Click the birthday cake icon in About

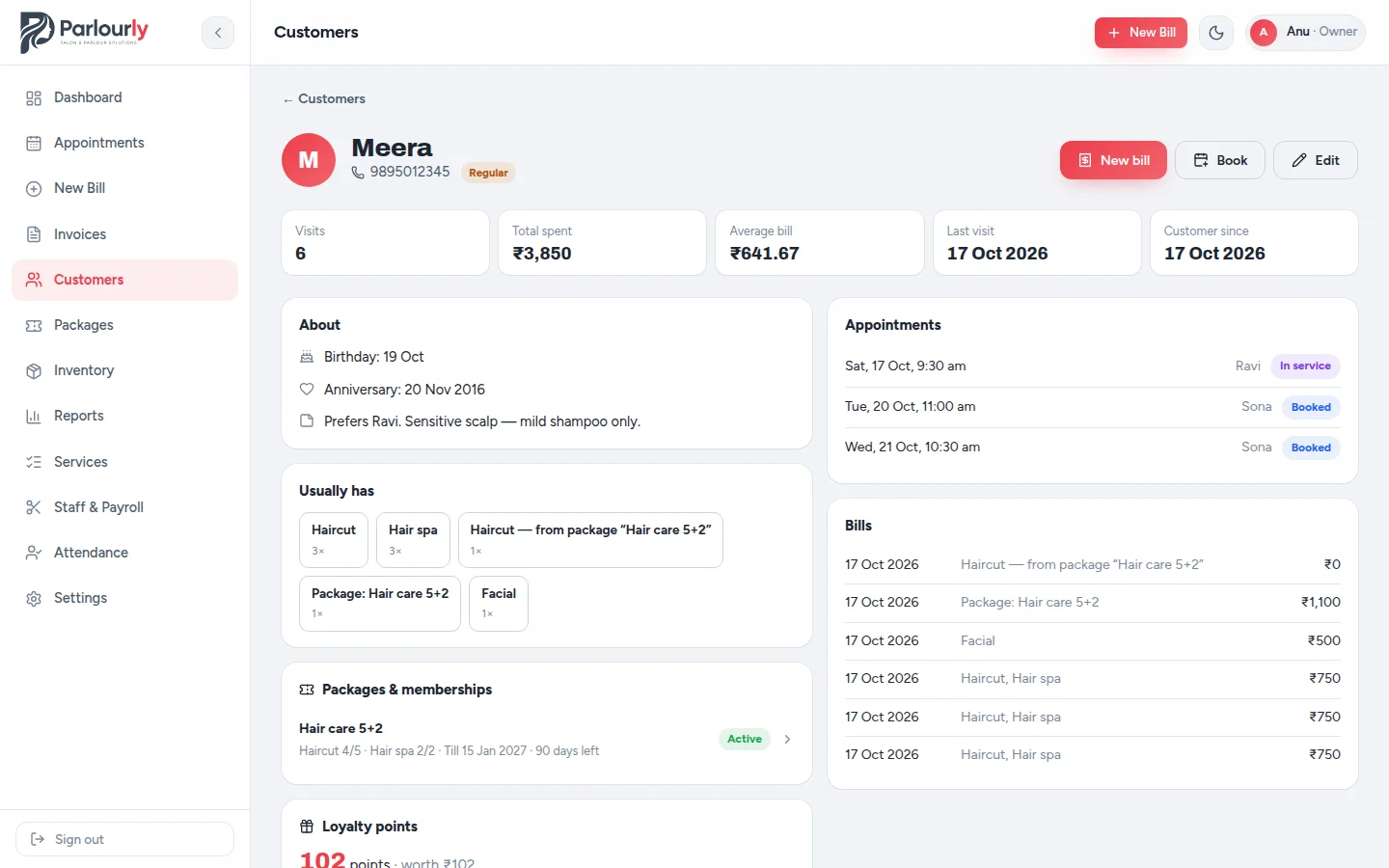307,357
